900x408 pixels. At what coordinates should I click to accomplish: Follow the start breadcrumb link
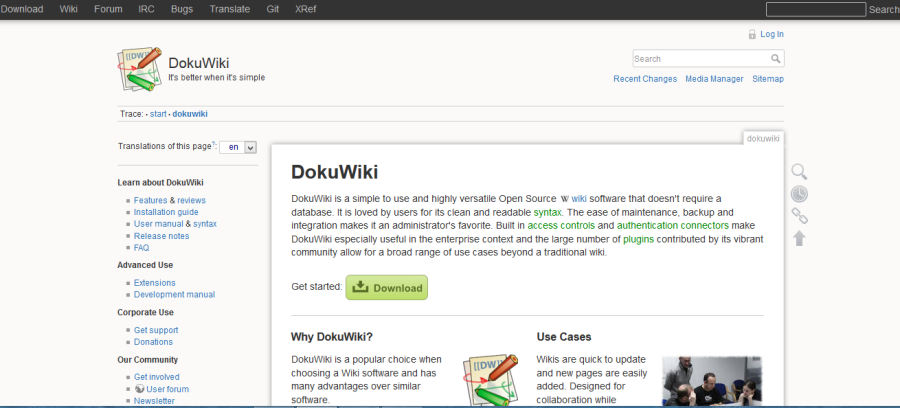click(158, 114)
